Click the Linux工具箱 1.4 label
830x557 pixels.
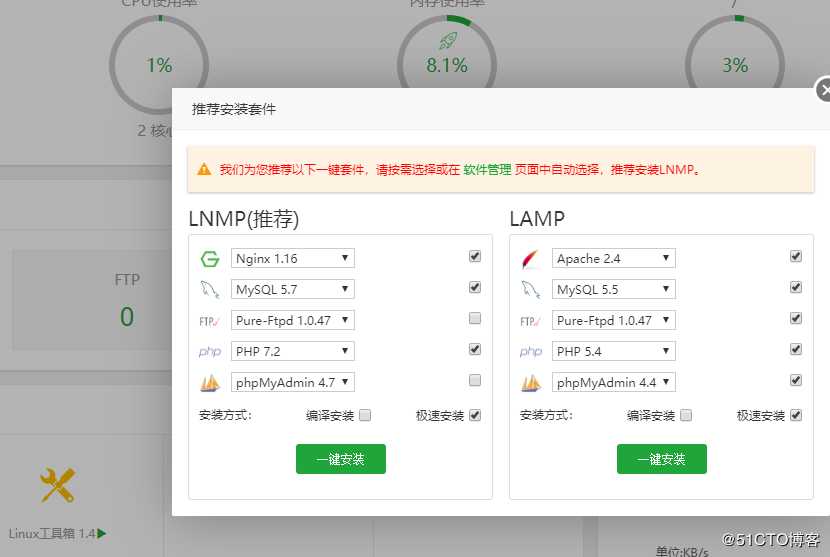(x=52, y=534)
